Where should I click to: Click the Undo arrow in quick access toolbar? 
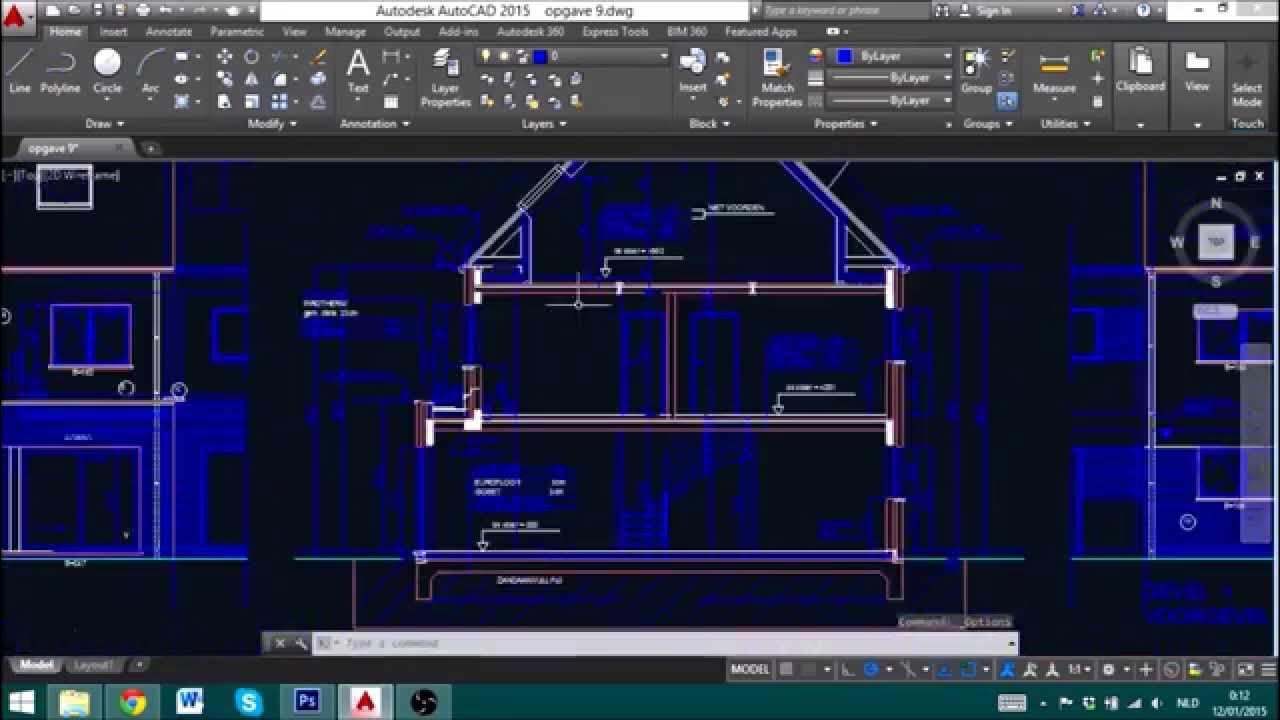click(166, 10)
